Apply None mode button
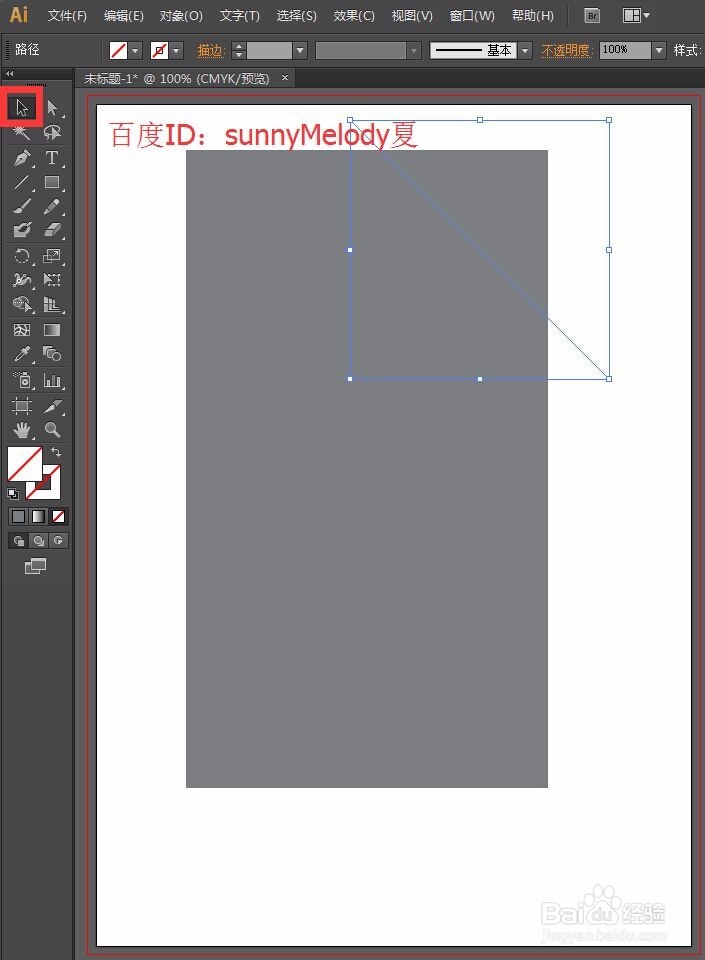Screen dimensions: 705x960 (x=58, y=516)
